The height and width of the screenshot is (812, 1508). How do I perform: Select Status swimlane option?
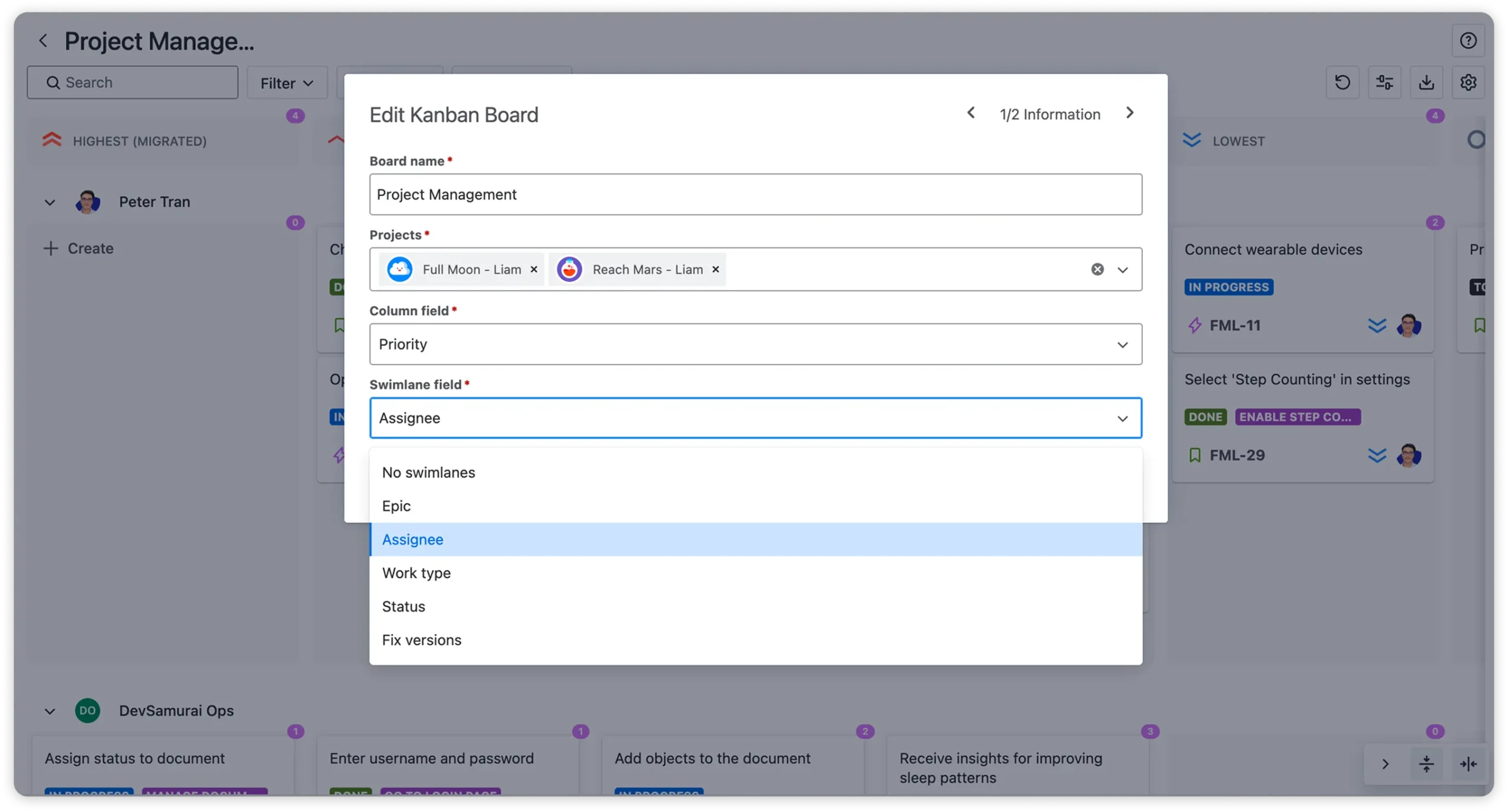755,606
